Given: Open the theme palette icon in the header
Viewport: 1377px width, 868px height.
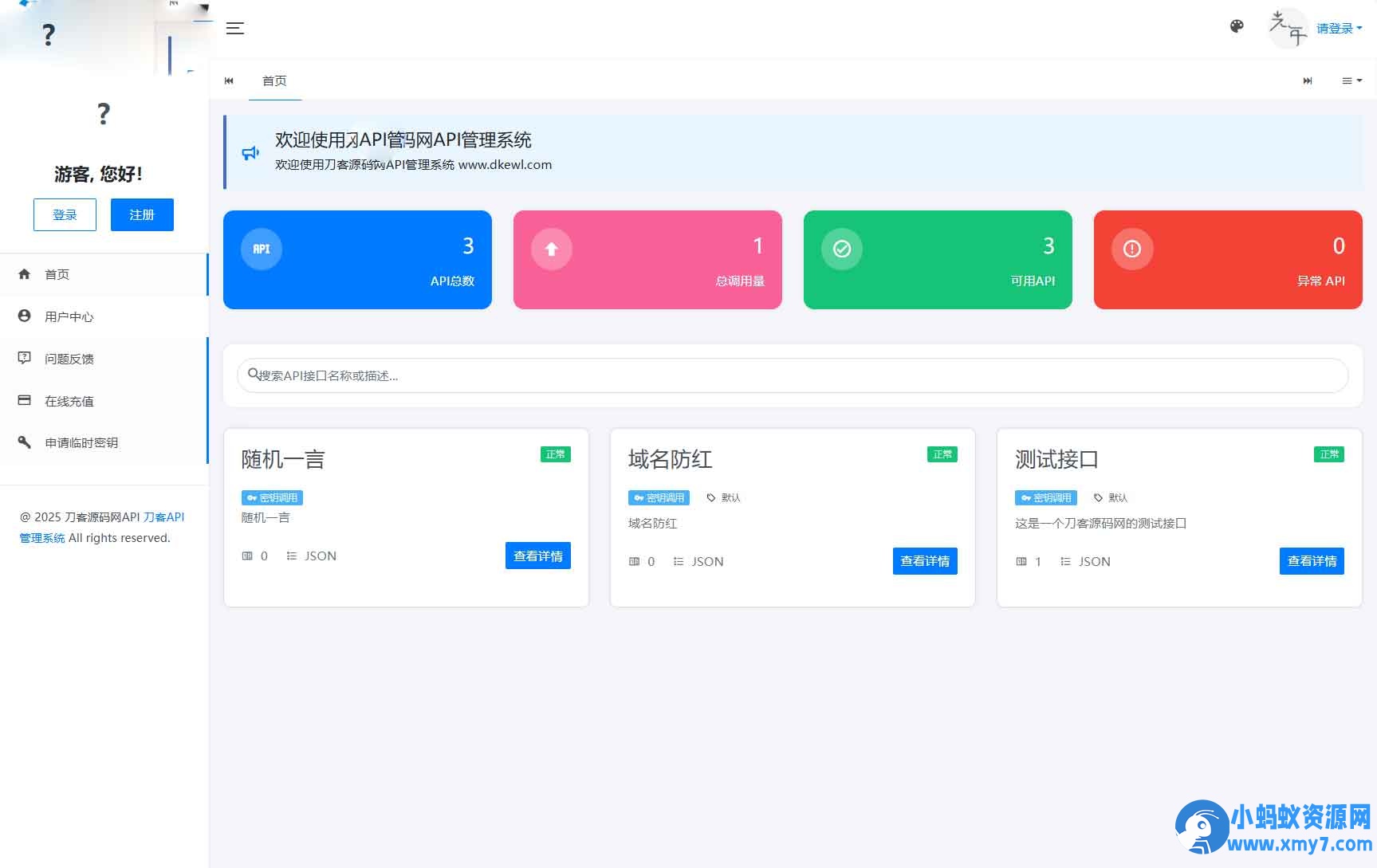Looking at the screenshot, I should (1237, 26).
